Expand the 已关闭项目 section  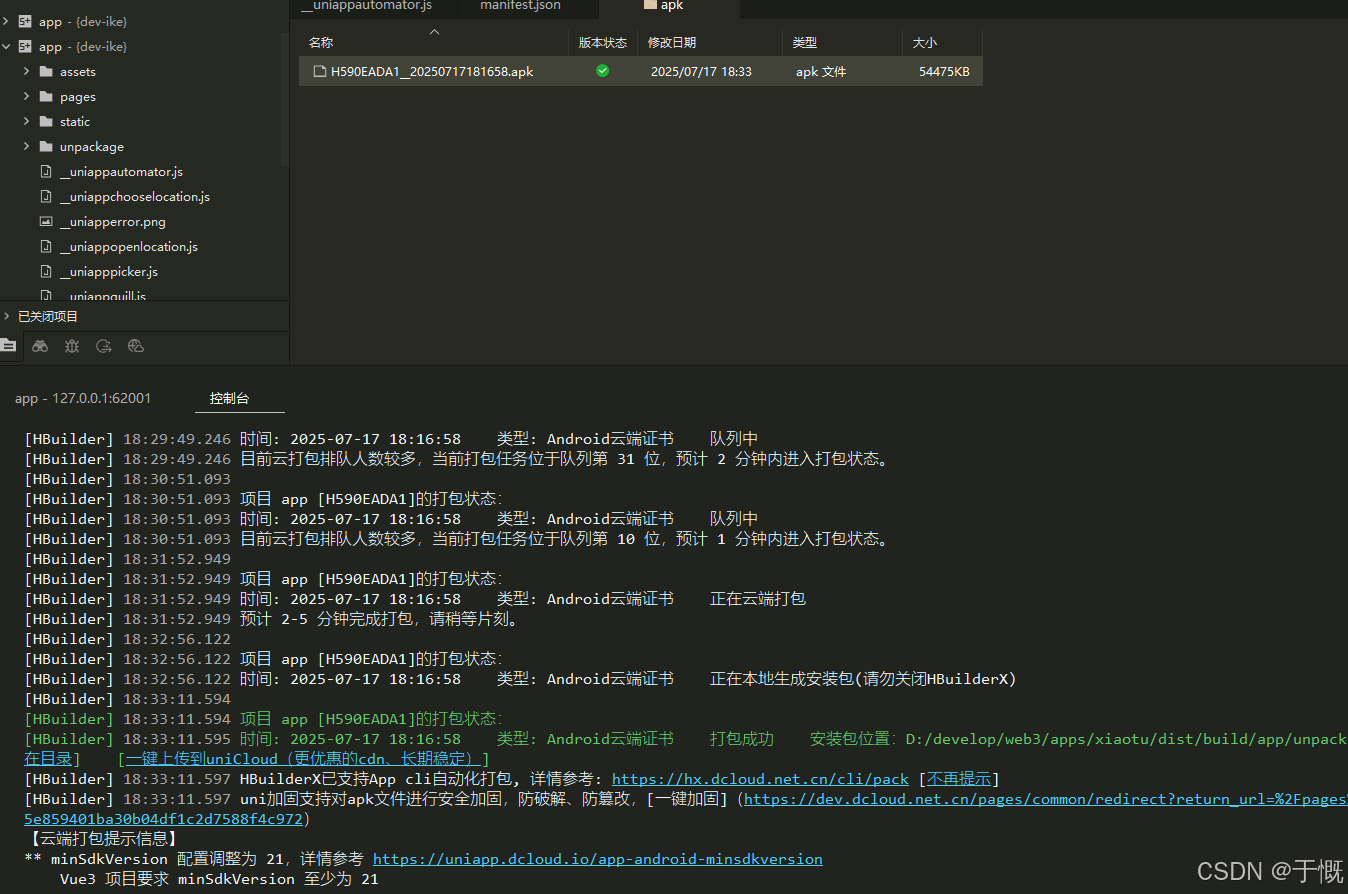coord(7,316)
